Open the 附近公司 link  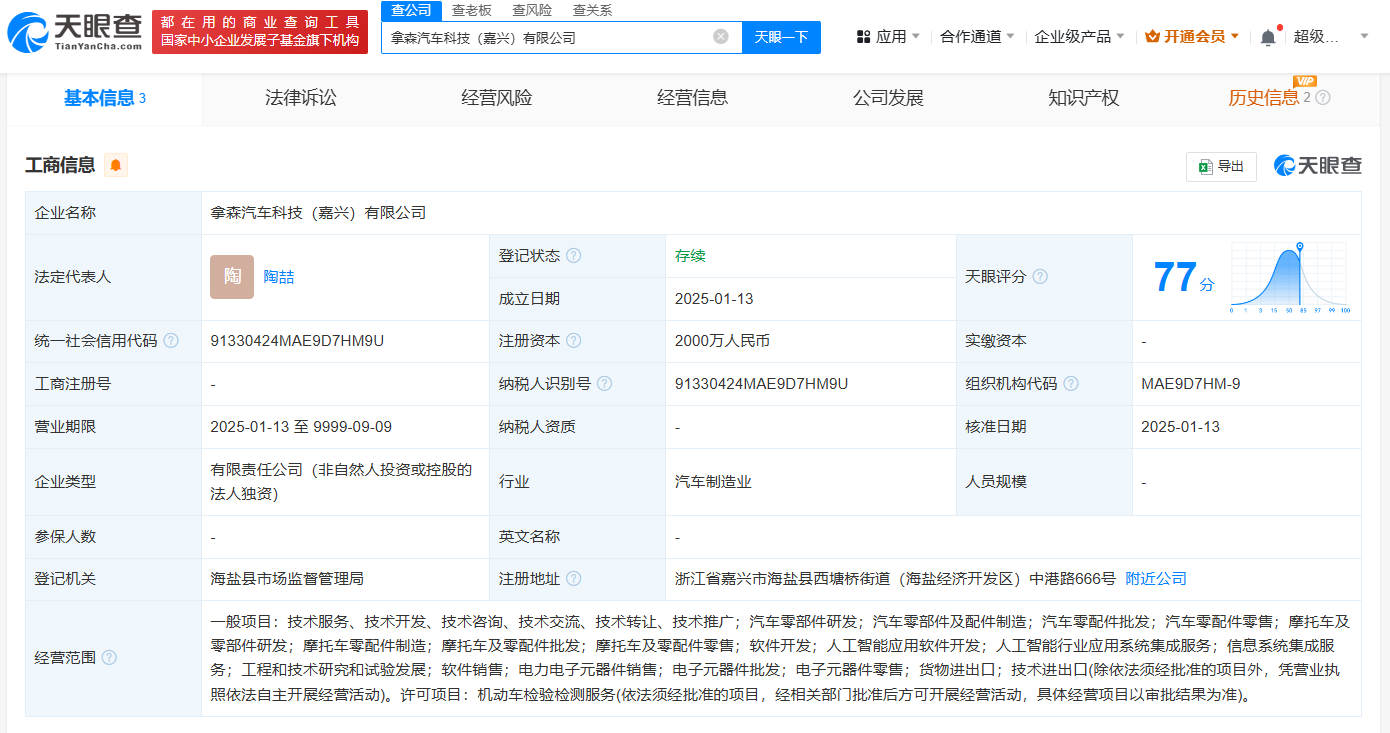pyautogui.click(x=1156, y=579)
